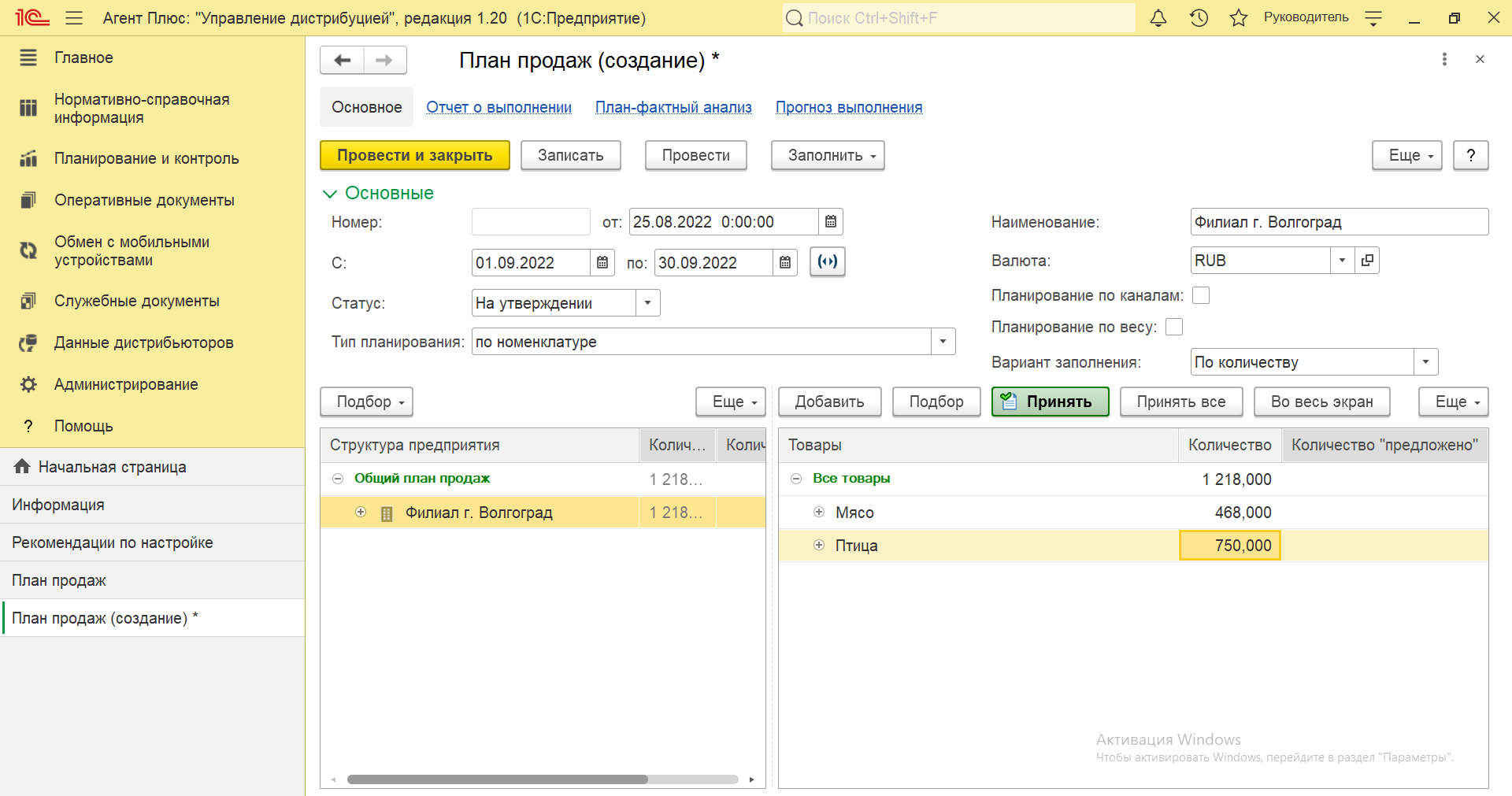Open the Статус dropdown list

pos(647,303)
